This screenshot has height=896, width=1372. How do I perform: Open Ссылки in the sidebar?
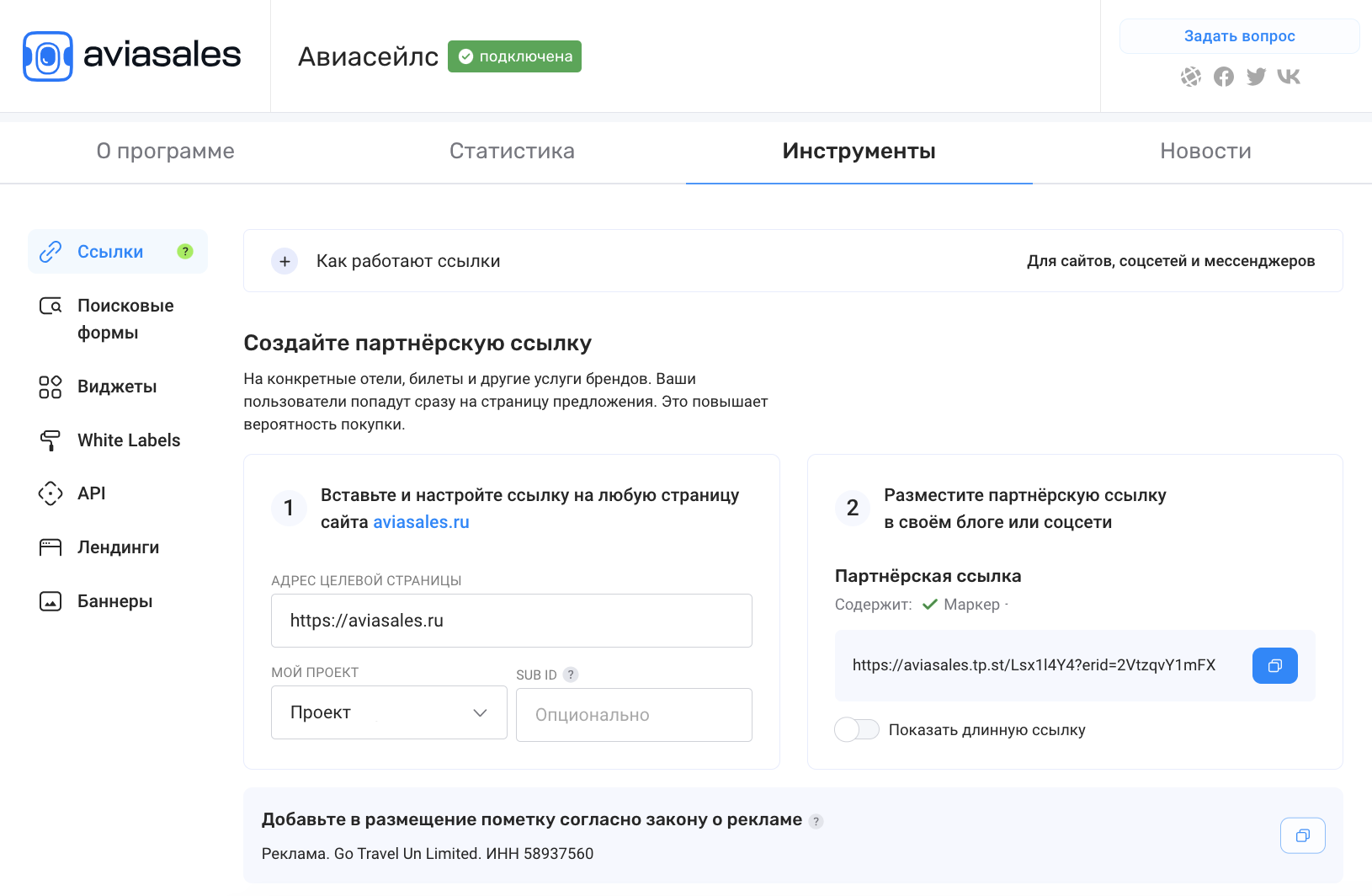[118, 252]
